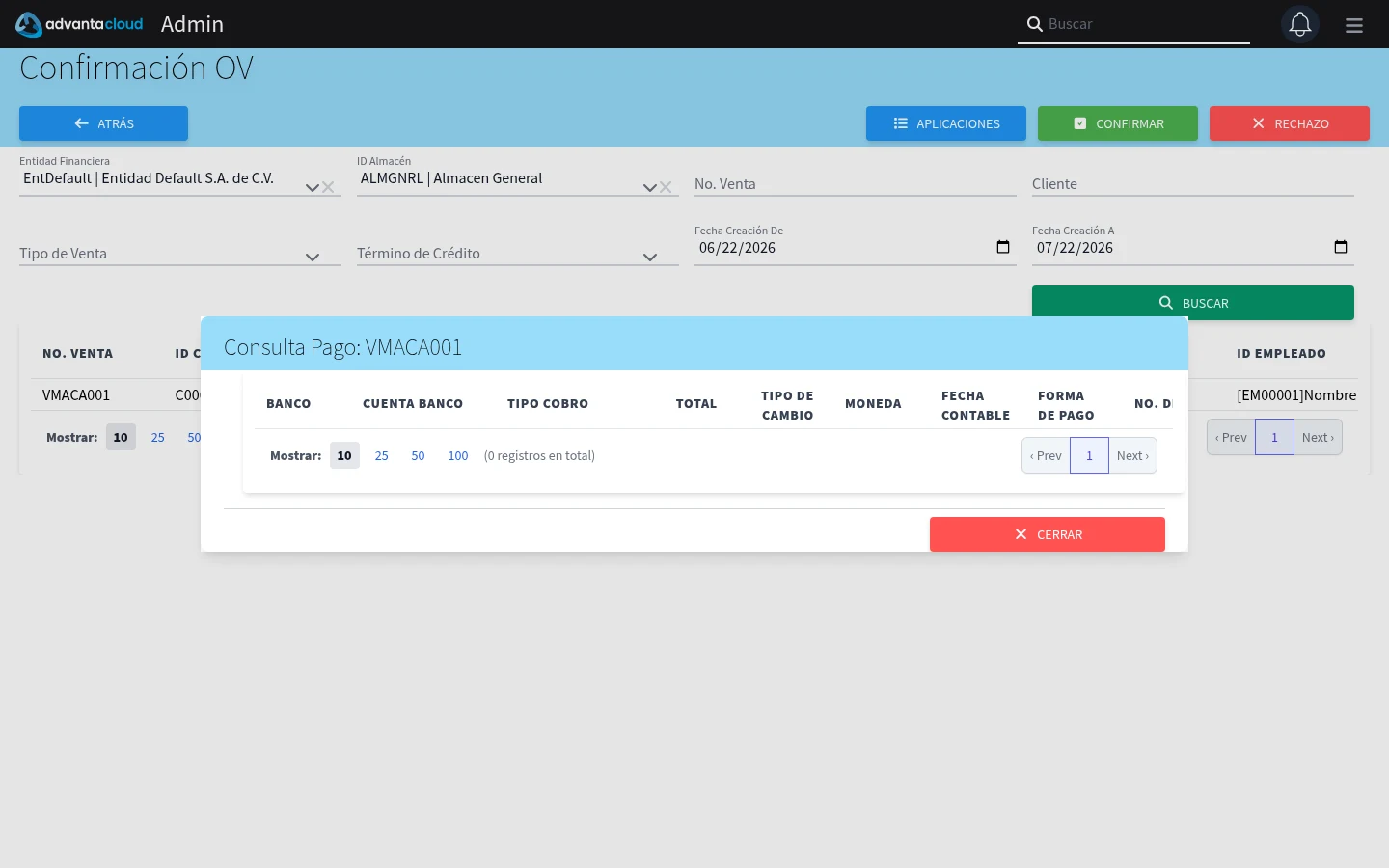Sort dialog table by CUENTA BANCO

[413, 404]
